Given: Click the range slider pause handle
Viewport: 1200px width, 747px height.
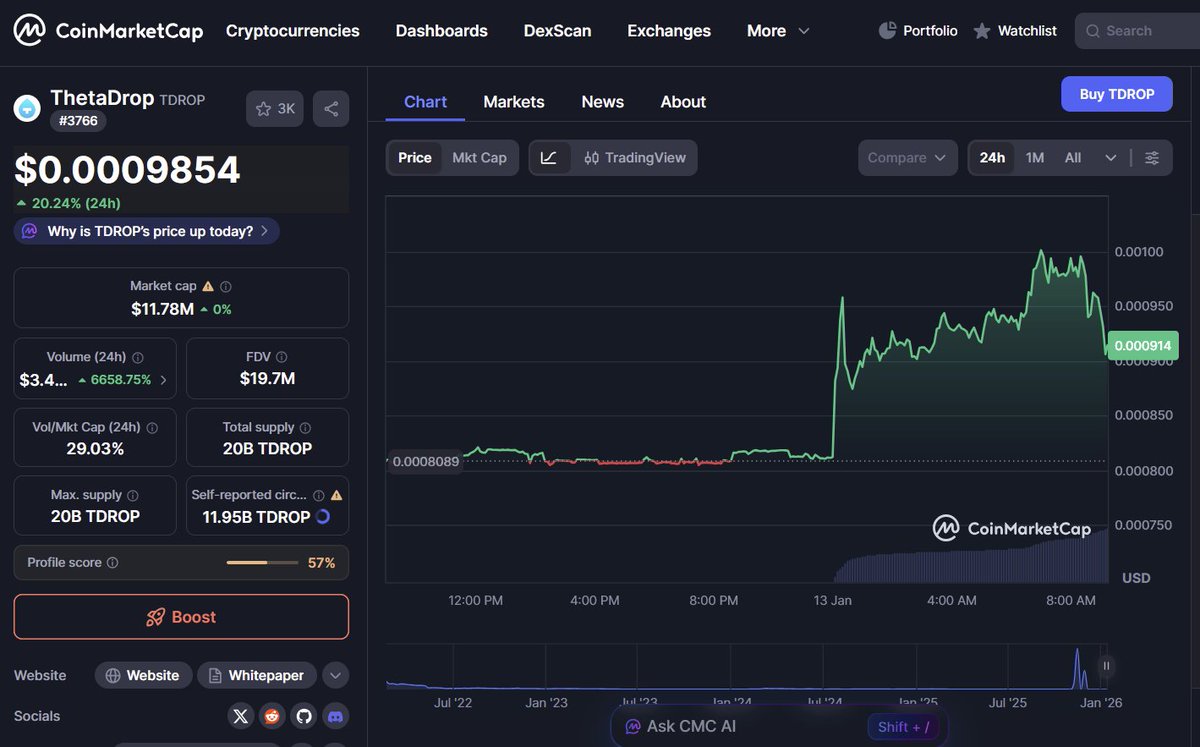Looking at the screenshot, I should click(x=1106, y=666).
